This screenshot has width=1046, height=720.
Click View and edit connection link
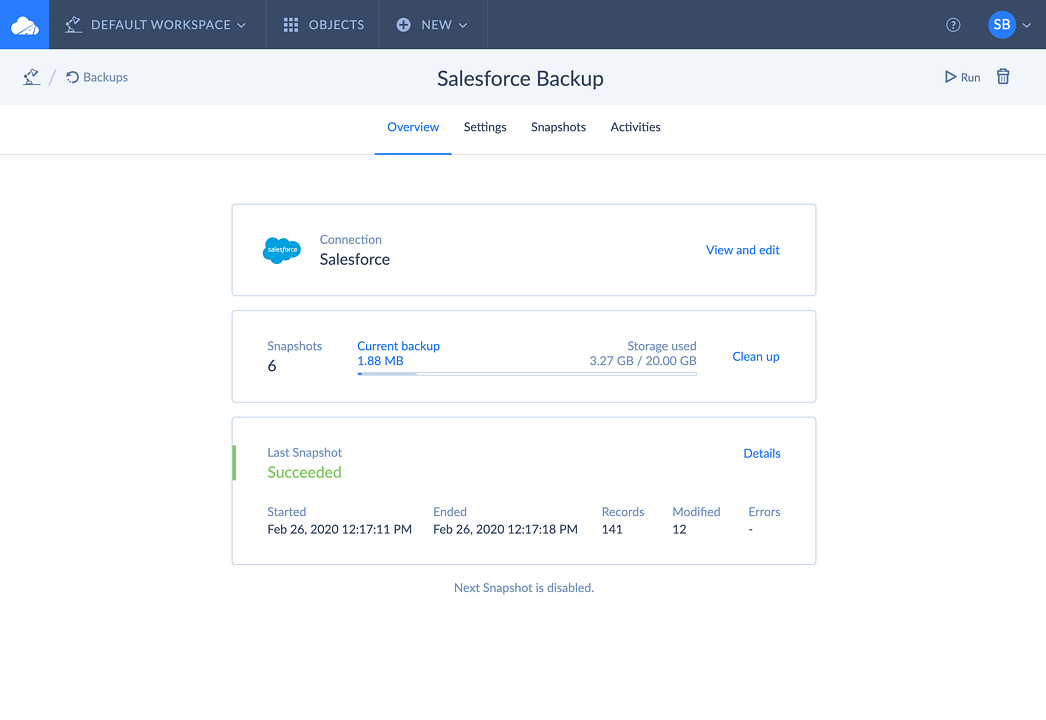[x=742, y=250]
